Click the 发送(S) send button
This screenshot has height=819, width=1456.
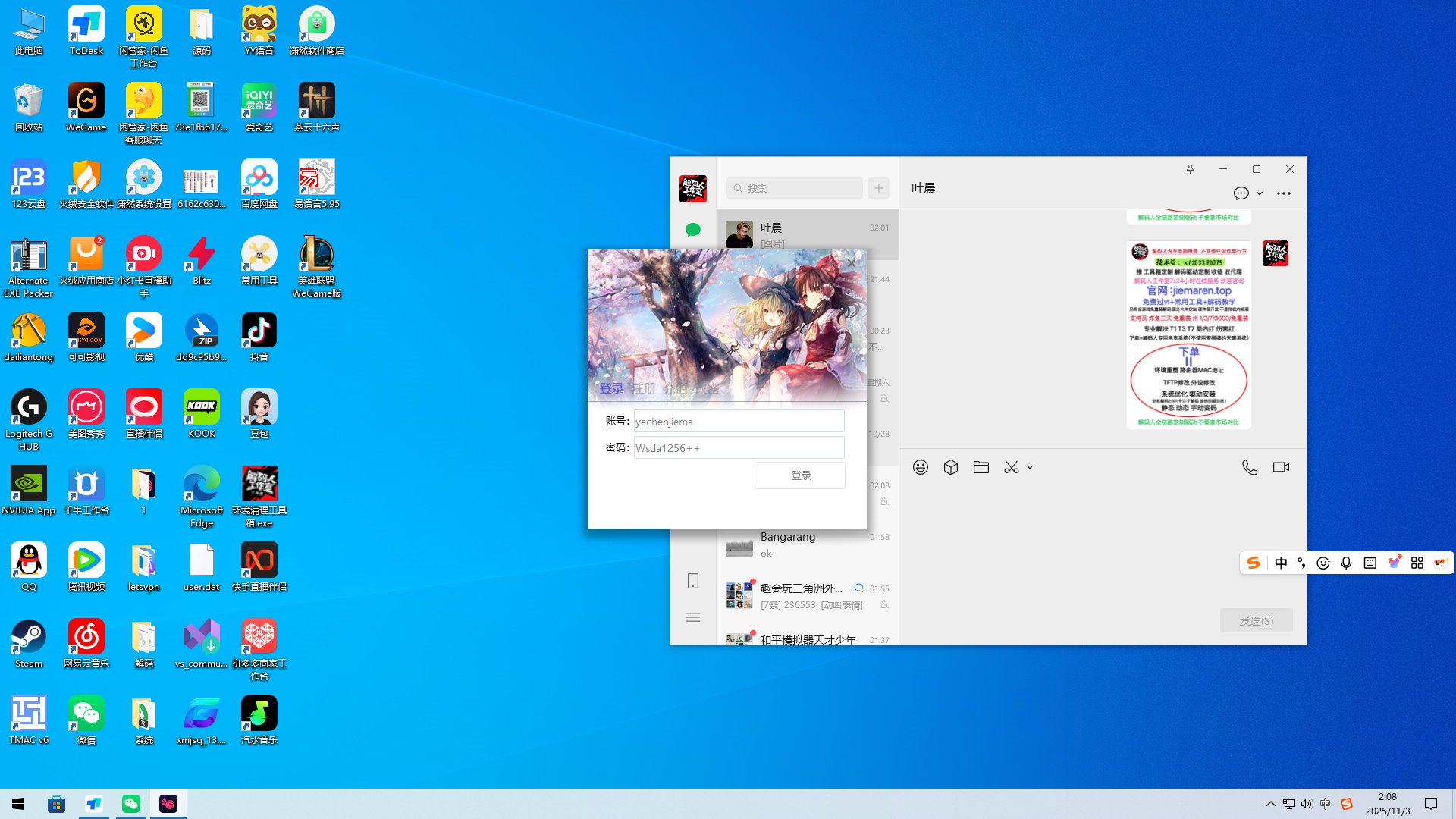1256,620
